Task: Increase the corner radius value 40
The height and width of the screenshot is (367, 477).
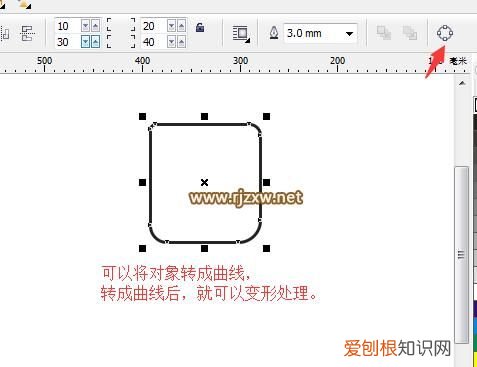Action: pos(182,42)
